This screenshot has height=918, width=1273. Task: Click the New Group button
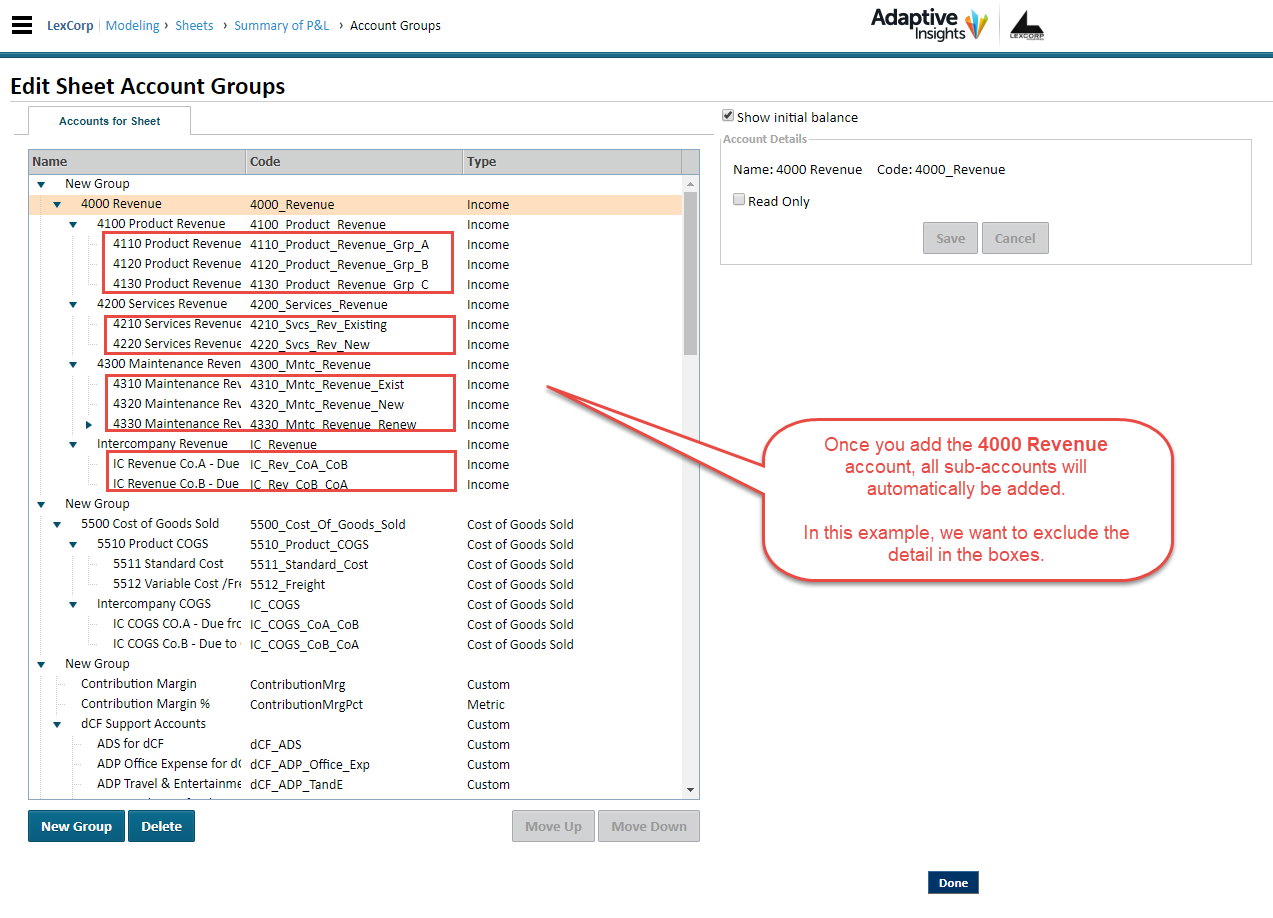point(76,826)
